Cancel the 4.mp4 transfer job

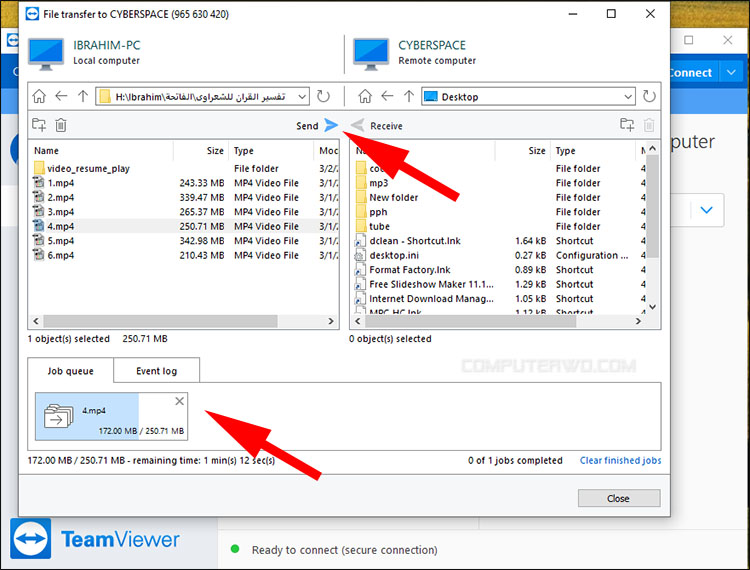coord(179,401)
